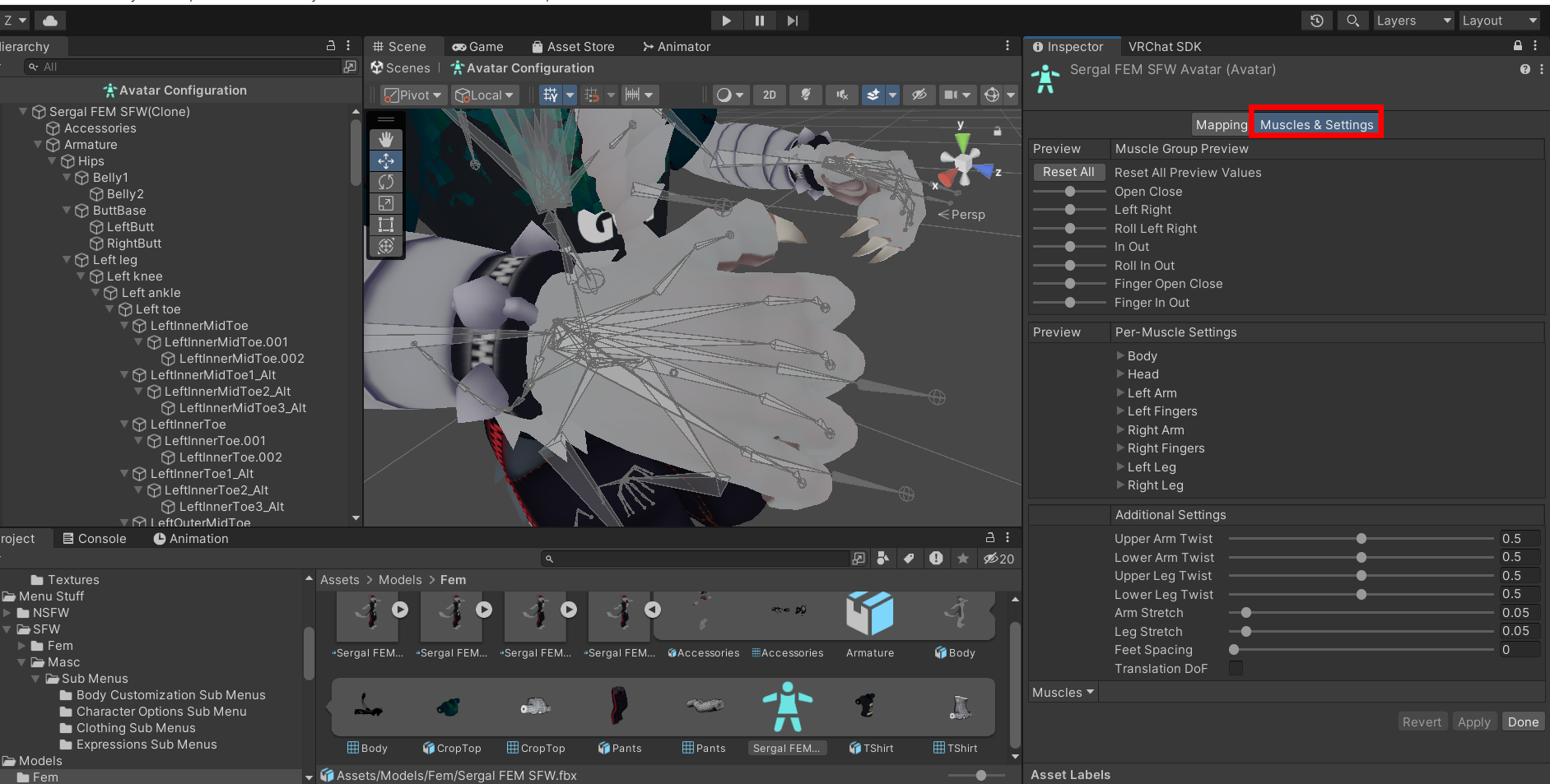This screenshot has height=784, width=1550.
Task: Switch to the VRChat SDK tab
Action: (1164, 47)
